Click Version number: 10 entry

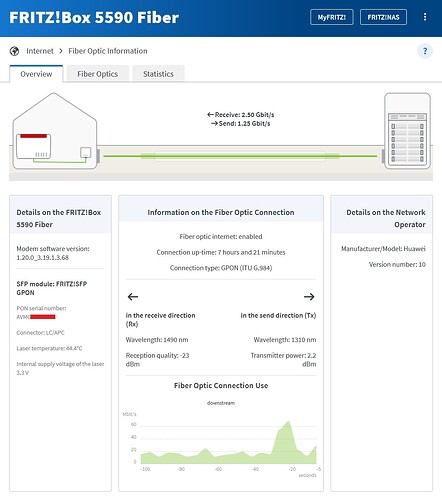[397, 264]
